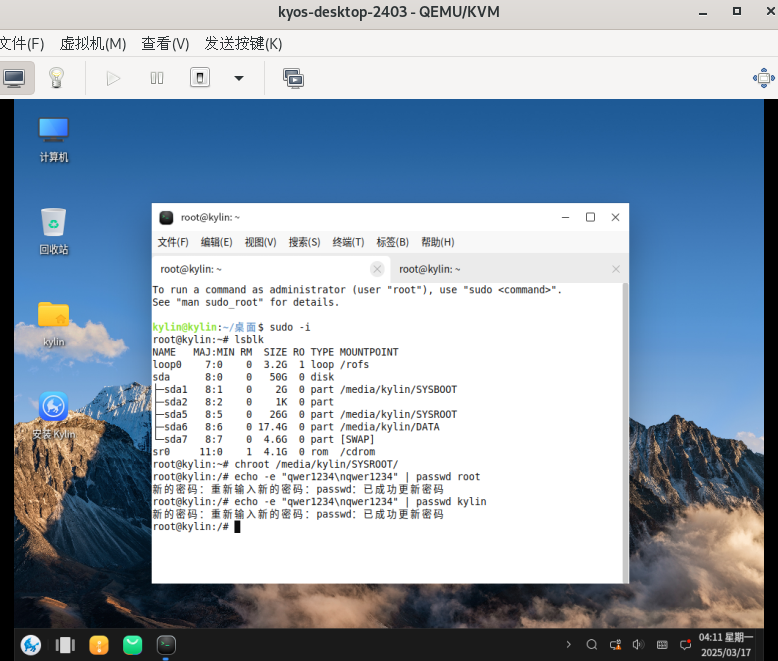Viewport: 778px width, 661px height.
Task: Click the terminal vertical scrollbar
Action: (x=625, y=433)
